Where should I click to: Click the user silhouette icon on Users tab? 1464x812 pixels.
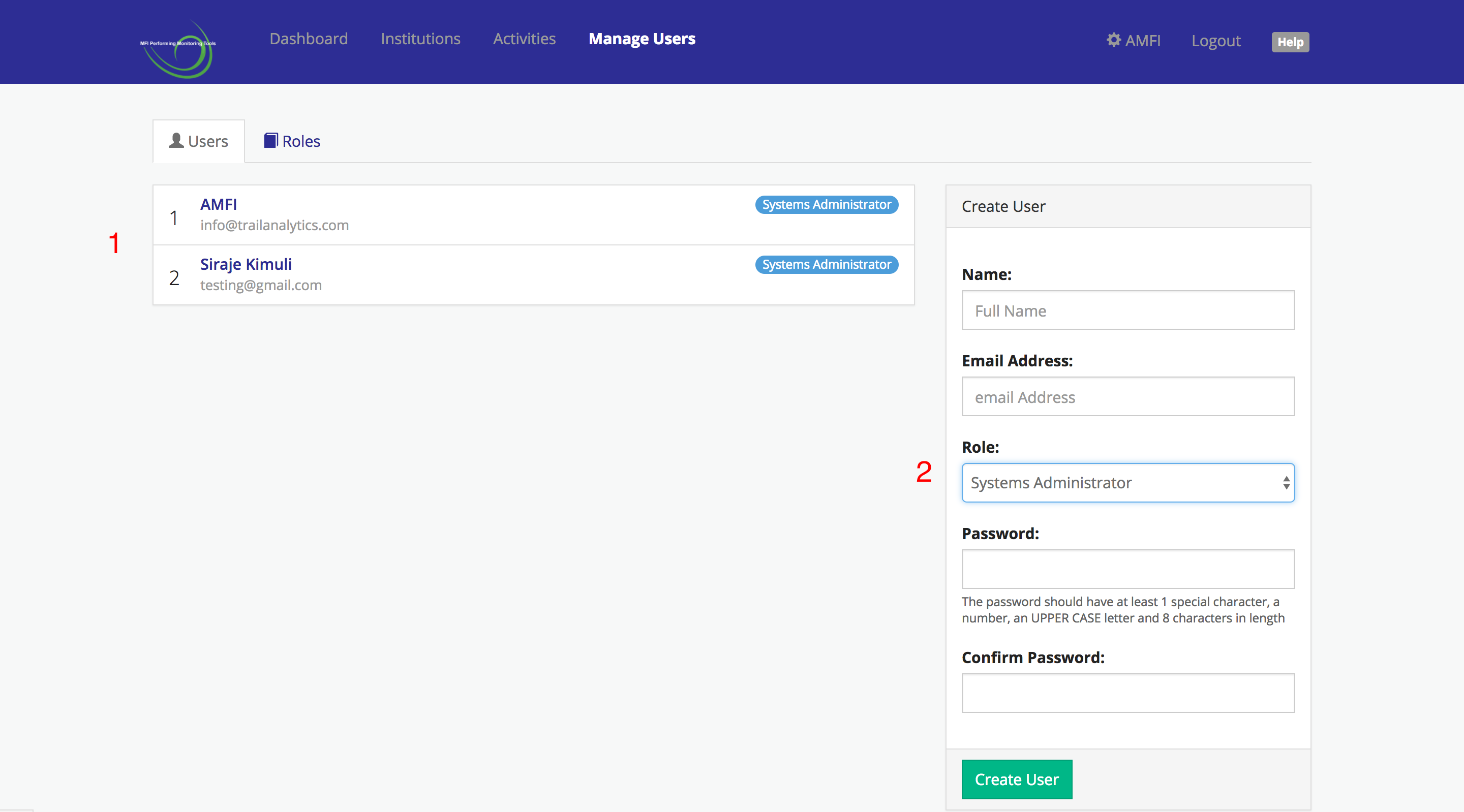(176, 140)
